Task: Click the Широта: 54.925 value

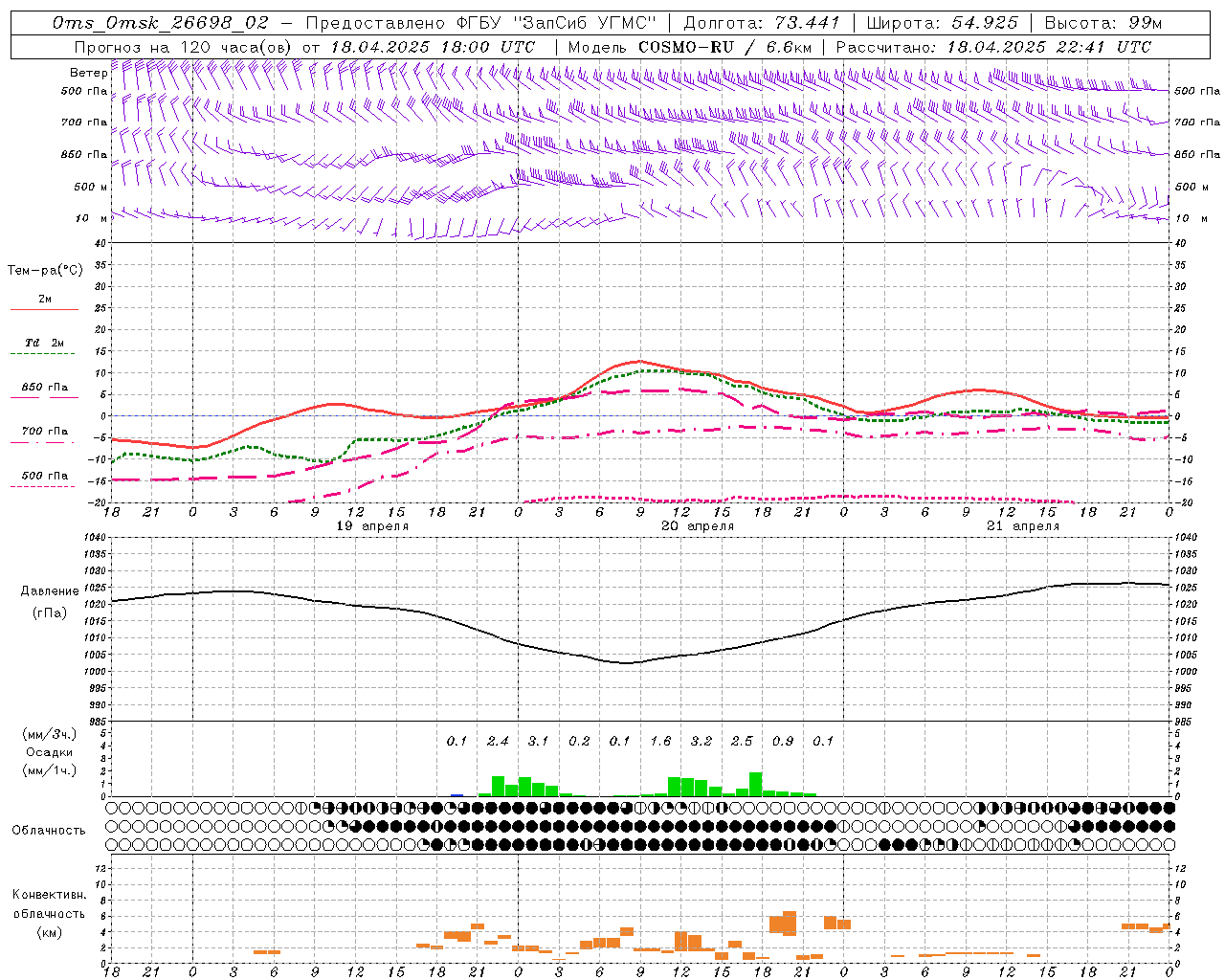Action: click(943, 23)
